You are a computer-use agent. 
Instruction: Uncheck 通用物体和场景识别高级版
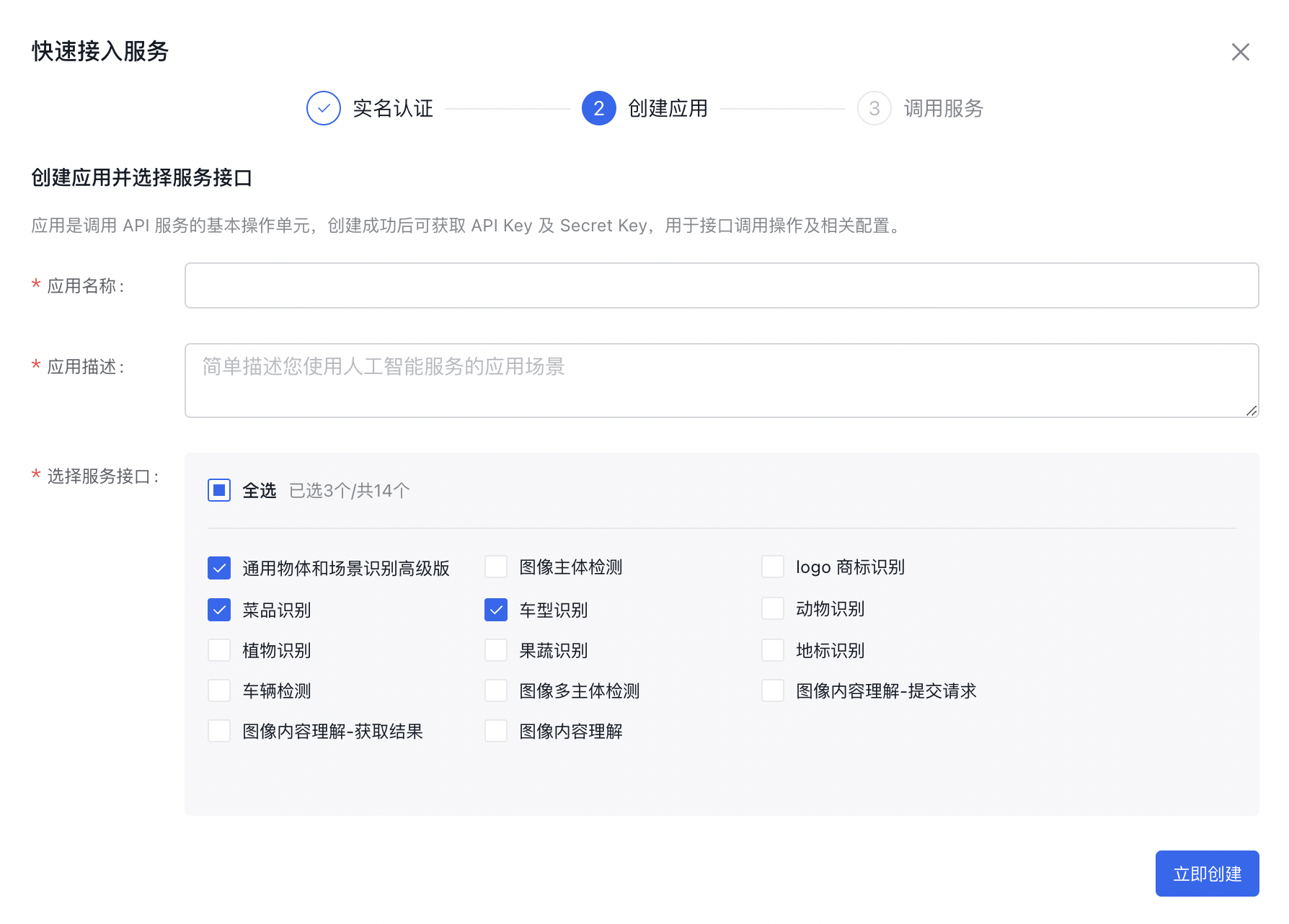click(219, 568)
